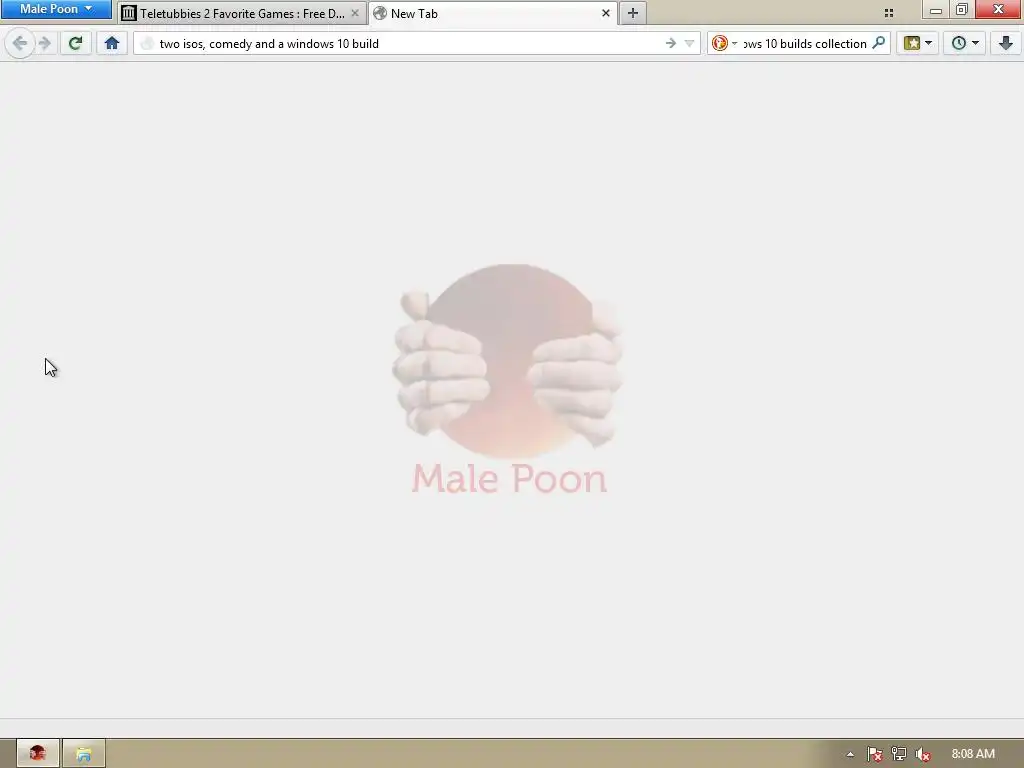This screenshot has height=768, width=1024.
Task: Close the Teletubbies 2 Favorite Games tab
Action: pyautogui.click(x=355, y=13)
